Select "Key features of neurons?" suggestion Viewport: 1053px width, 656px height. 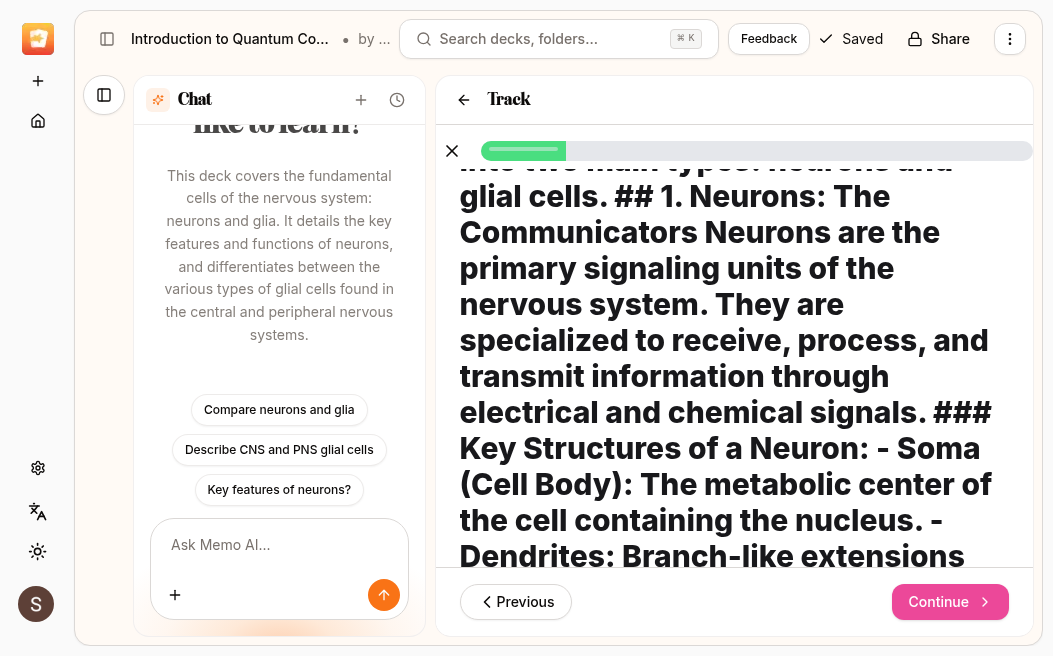tap(279, 490)
